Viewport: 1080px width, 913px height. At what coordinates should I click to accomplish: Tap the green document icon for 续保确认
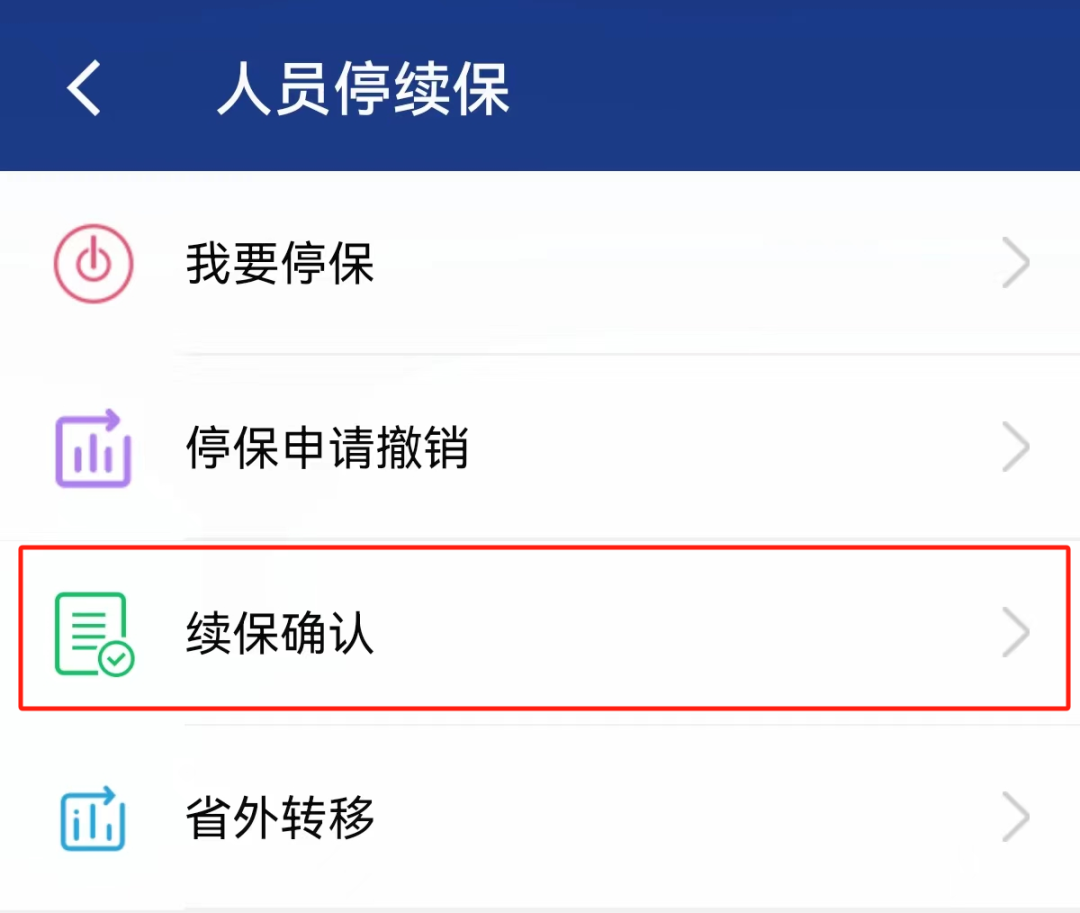91,633
